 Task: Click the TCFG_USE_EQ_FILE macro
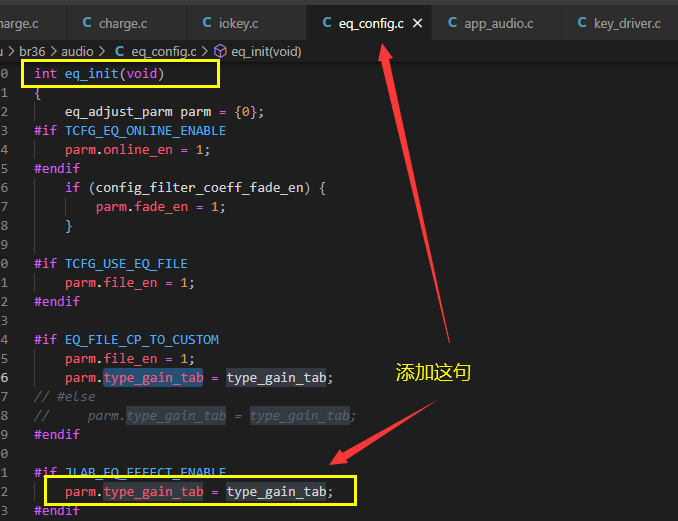click(126, 264)
